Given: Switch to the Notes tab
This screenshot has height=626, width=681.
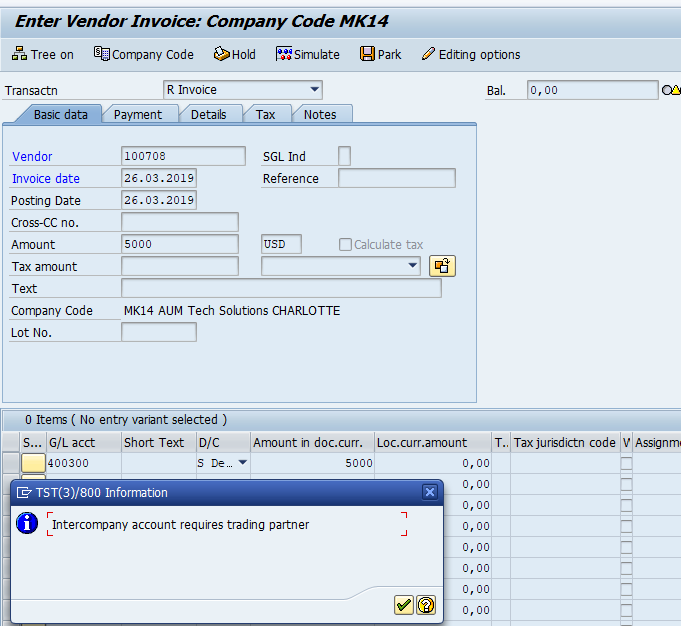Looking at the screenshot, I should click(x=320, y=114).
